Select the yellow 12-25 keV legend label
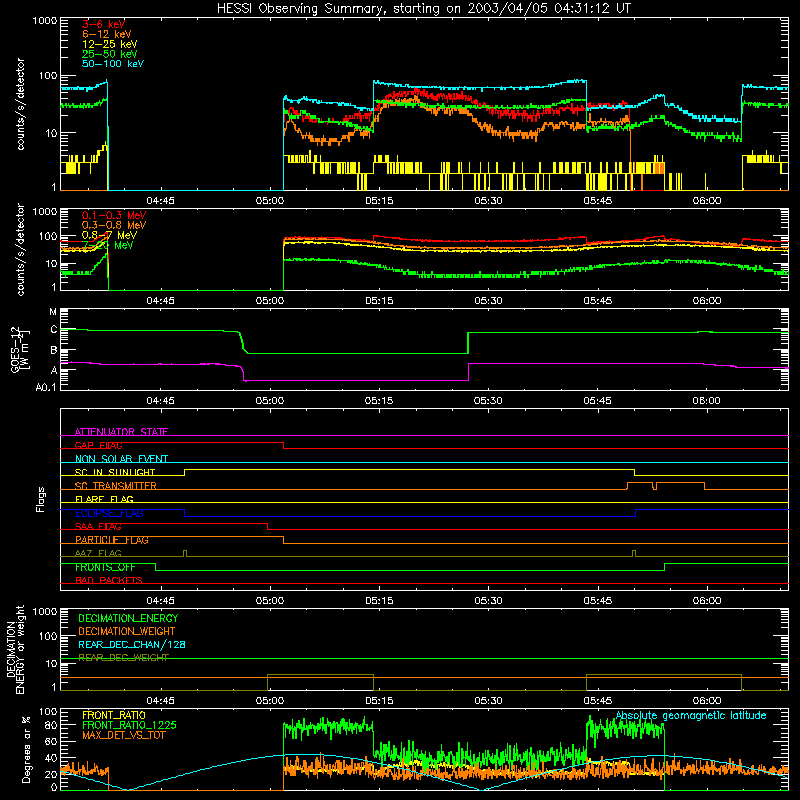Screen dimensions: 800x800 tap(110, 44)
